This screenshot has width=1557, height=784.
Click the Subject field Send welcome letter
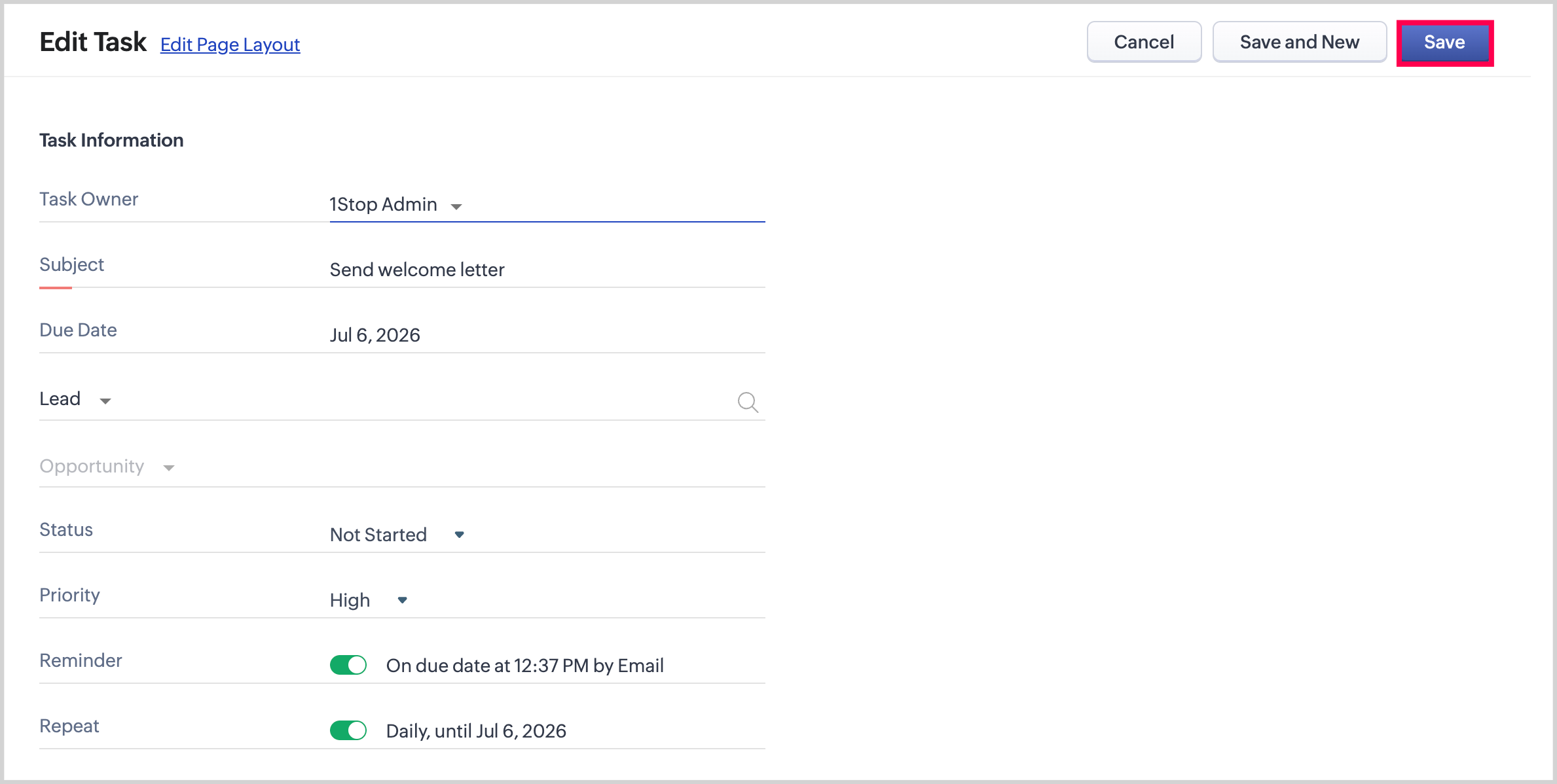[417, 270]
